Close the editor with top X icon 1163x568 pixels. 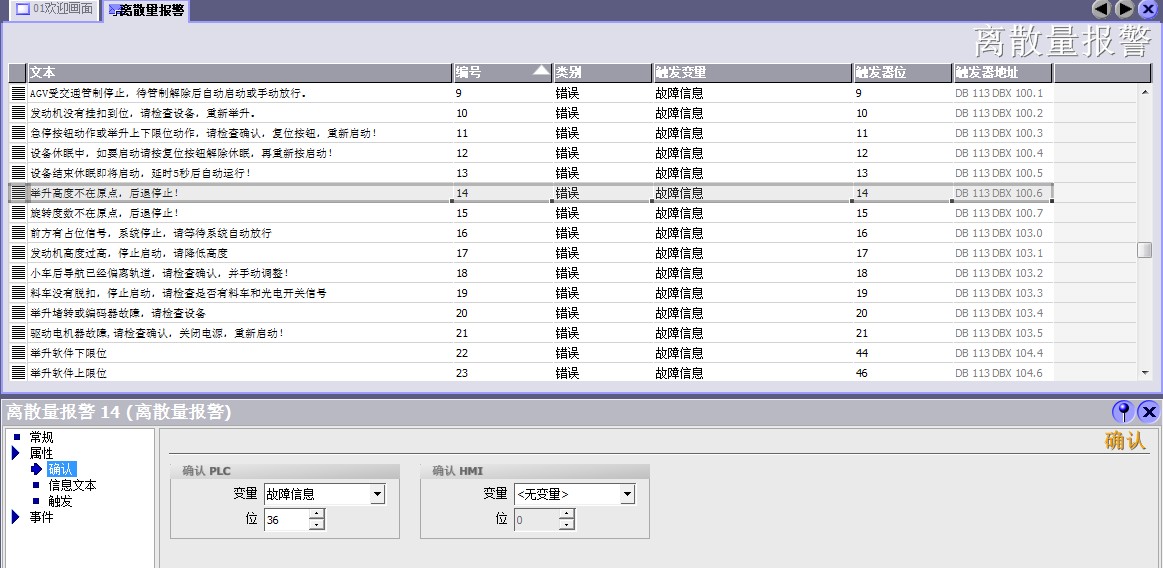point(1147,9)
